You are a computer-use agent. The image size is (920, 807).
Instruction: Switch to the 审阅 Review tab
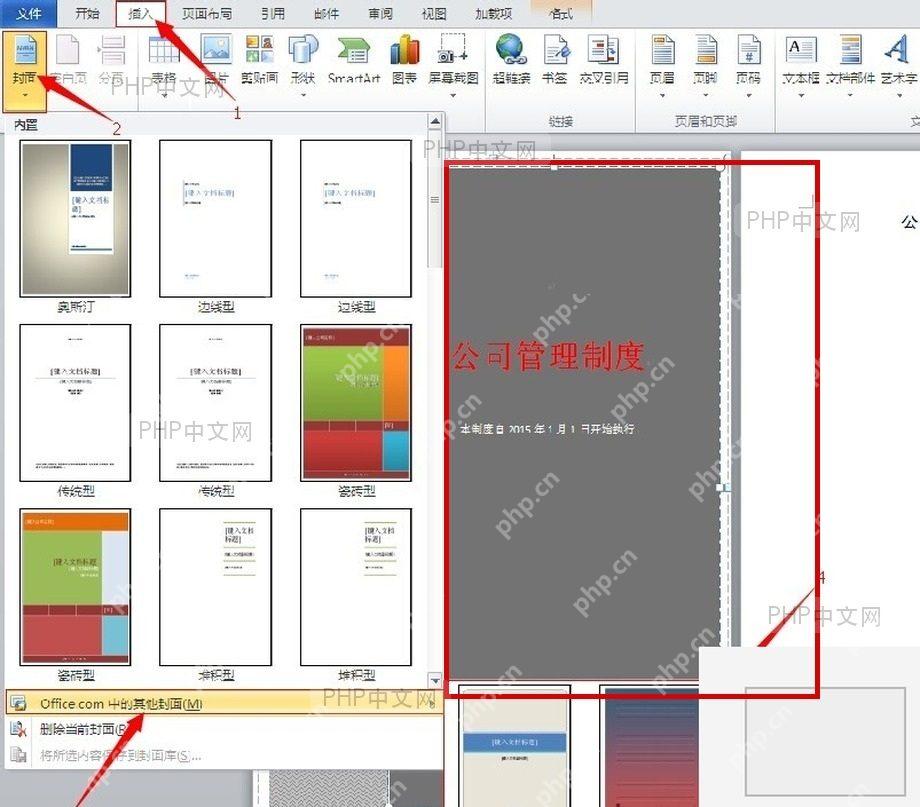click(x=380, y=13)
